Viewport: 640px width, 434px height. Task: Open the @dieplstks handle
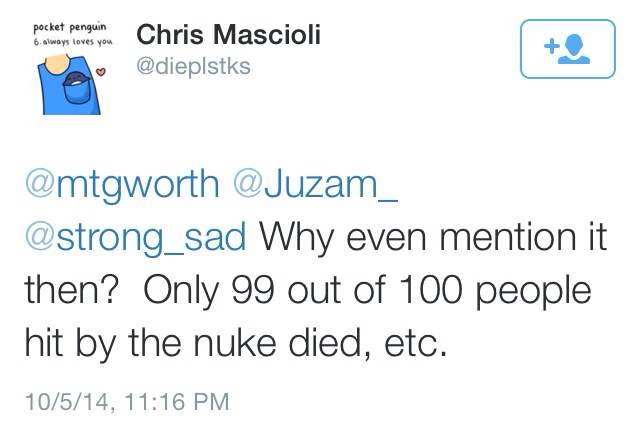click(x=192, y=68)
